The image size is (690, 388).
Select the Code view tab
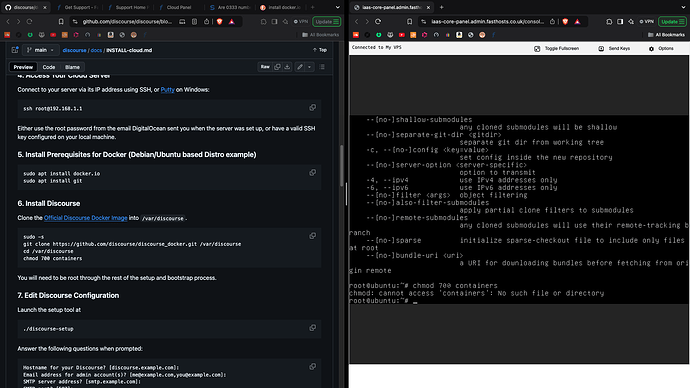point(49,67)
